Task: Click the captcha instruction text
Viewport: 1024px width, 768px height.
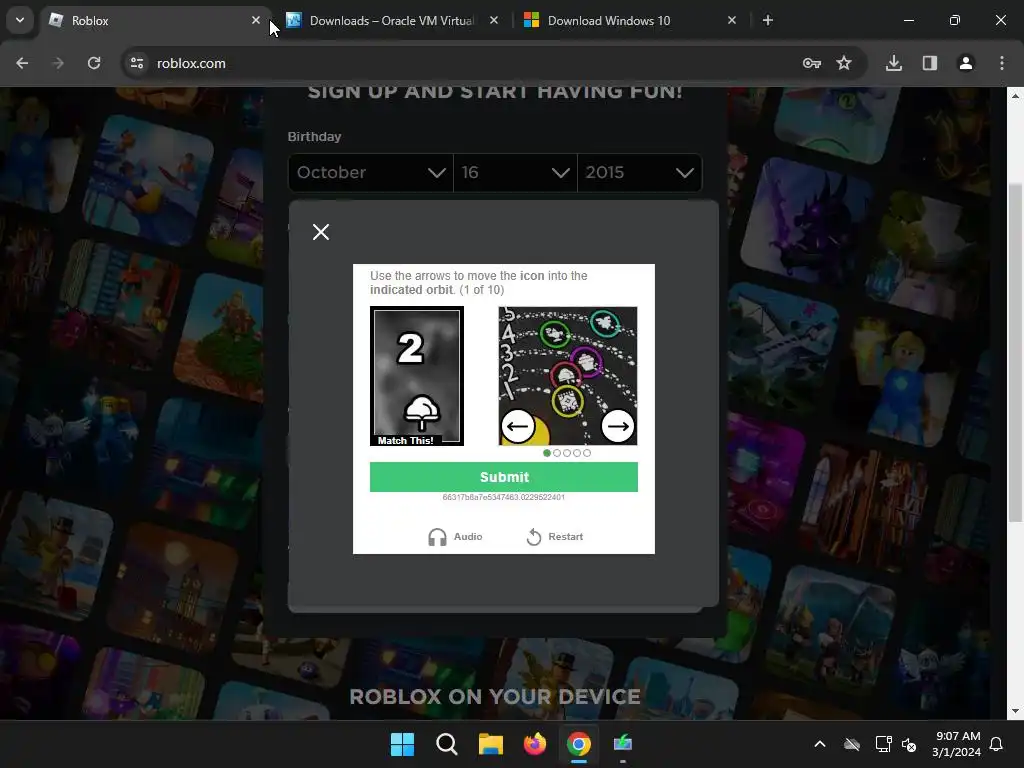Action: coord(479,283)
